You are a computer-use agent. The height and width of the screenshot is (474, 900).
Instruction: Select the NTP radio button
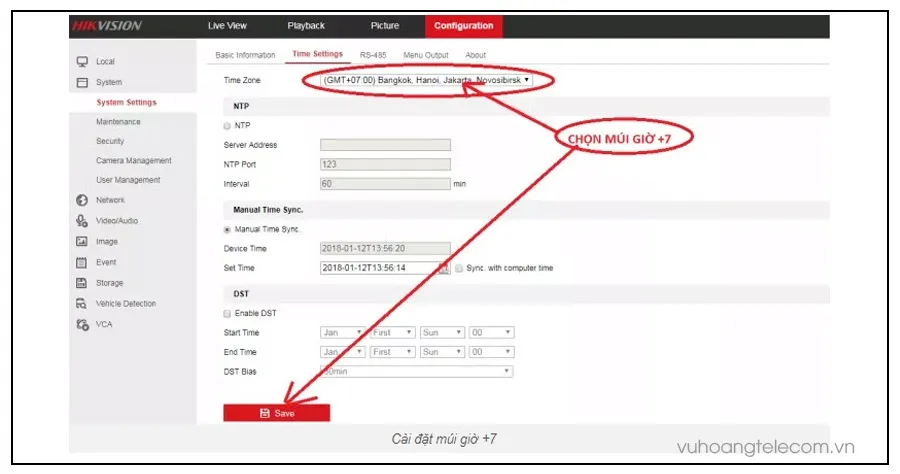tap(227, 126)
